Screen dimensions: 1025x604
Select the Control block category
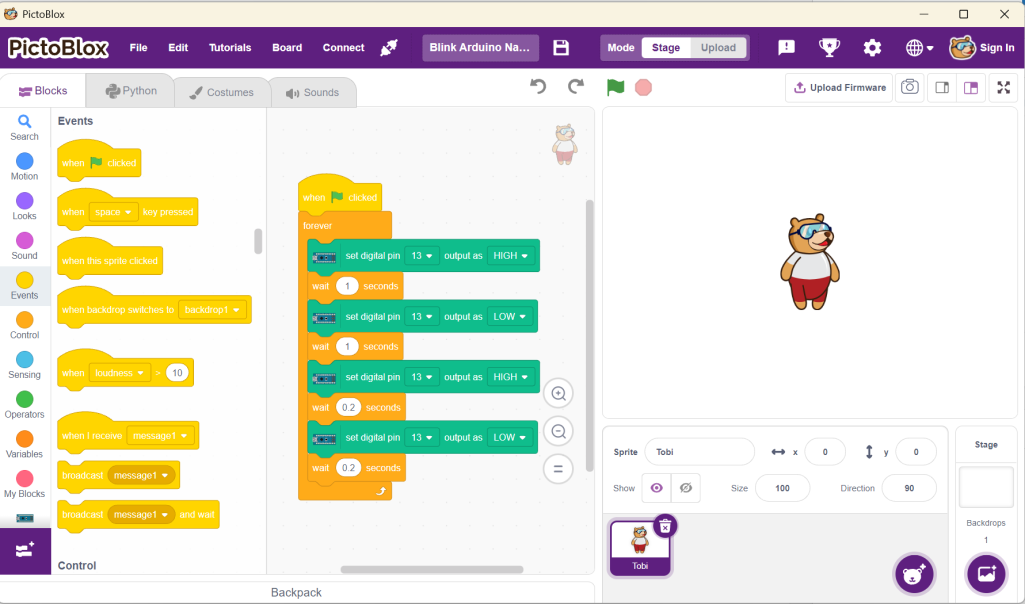tap(23, 323)
